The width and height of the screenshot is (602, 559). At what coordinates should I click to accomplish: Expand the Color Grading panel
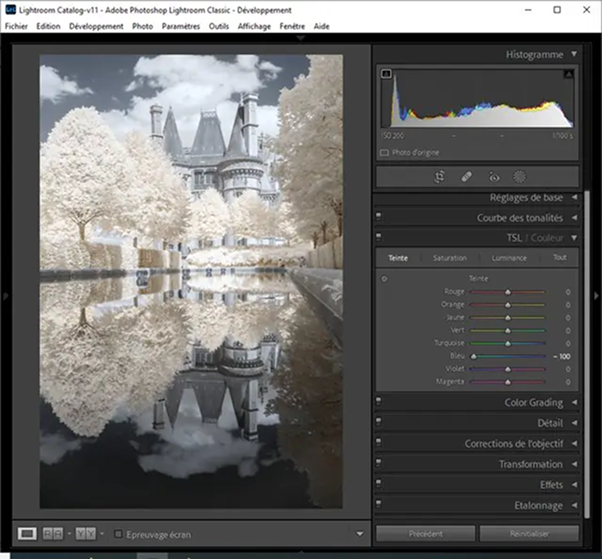click(x=575, y=402)
